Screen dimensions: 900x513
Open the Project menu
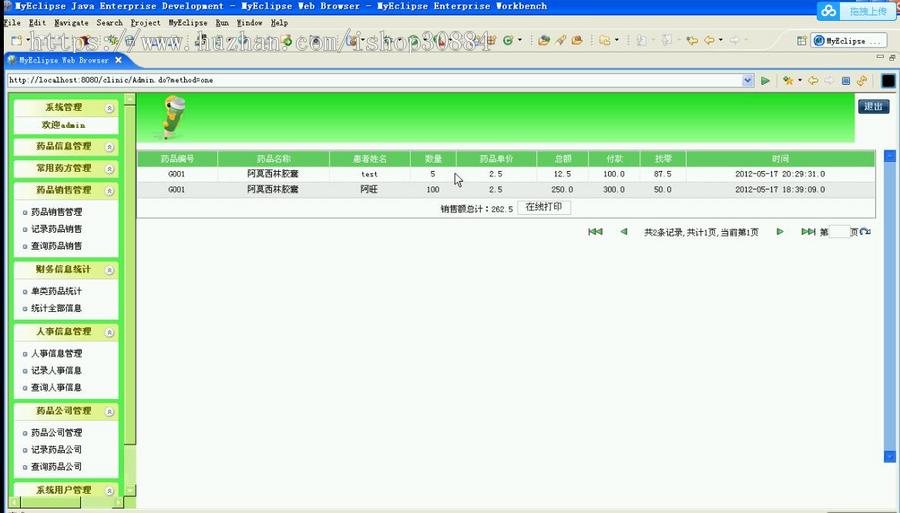[x=145, y=23]
